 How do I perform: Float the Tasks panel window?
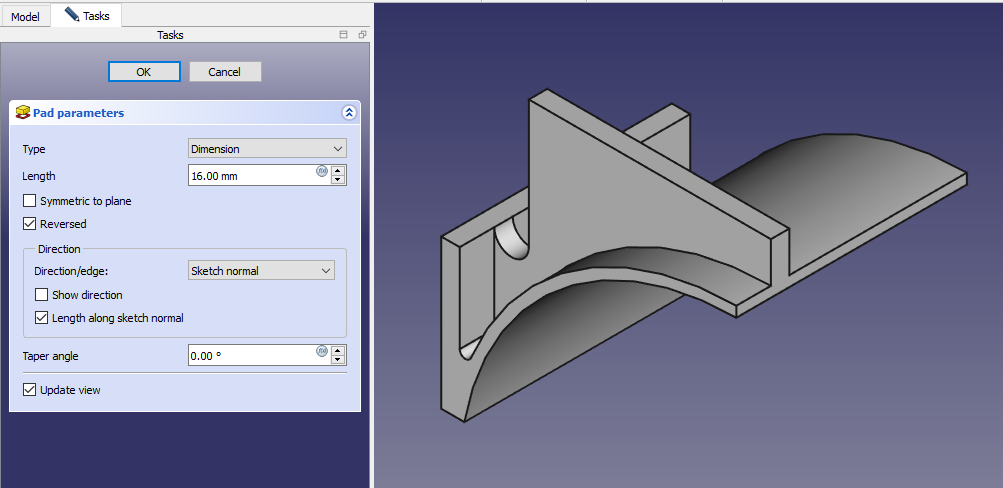tap(362, 35)
